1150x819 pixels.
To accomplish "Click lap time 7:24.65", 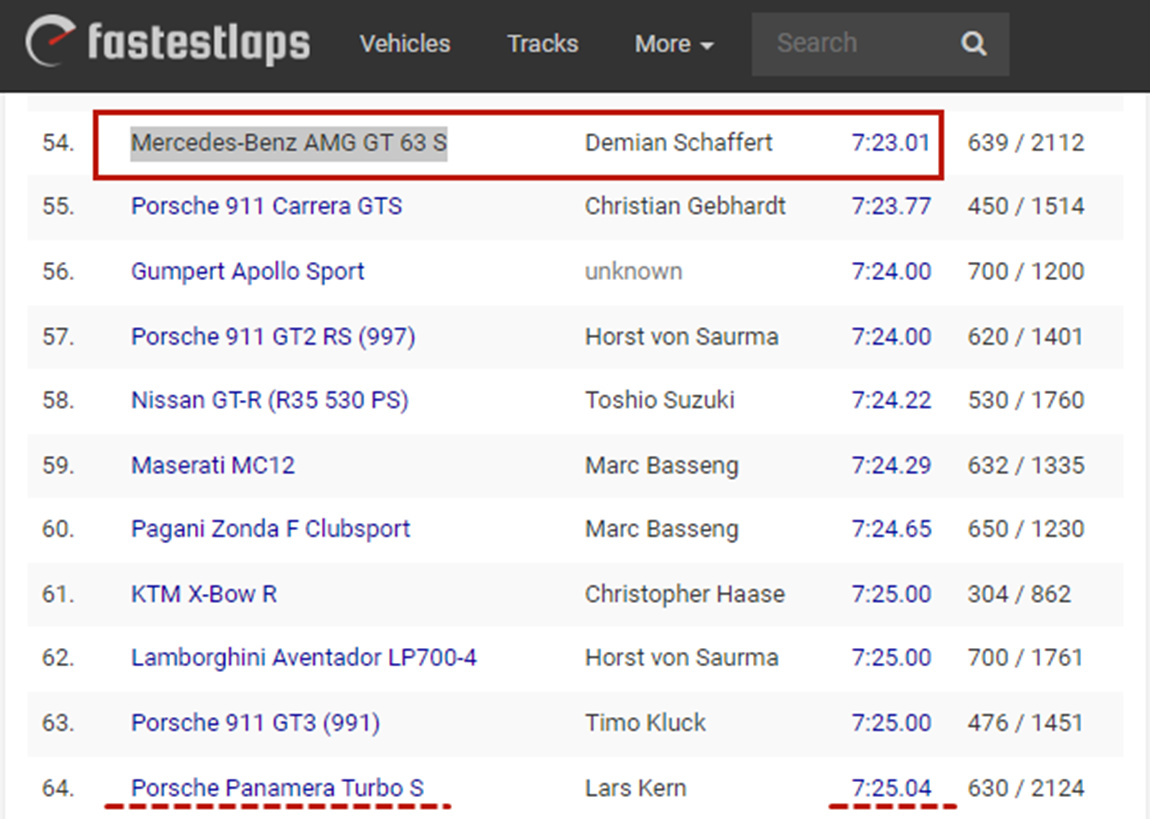I will click(x=891, y=529).
